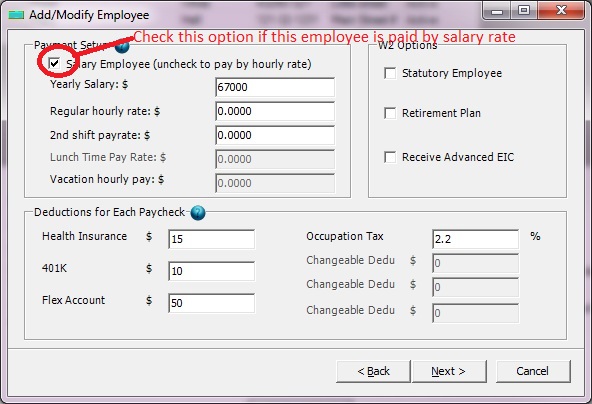Uncheck the Salary Employee checkbox
The width and height of the screenshot is (592, 404).
point(55,63)
